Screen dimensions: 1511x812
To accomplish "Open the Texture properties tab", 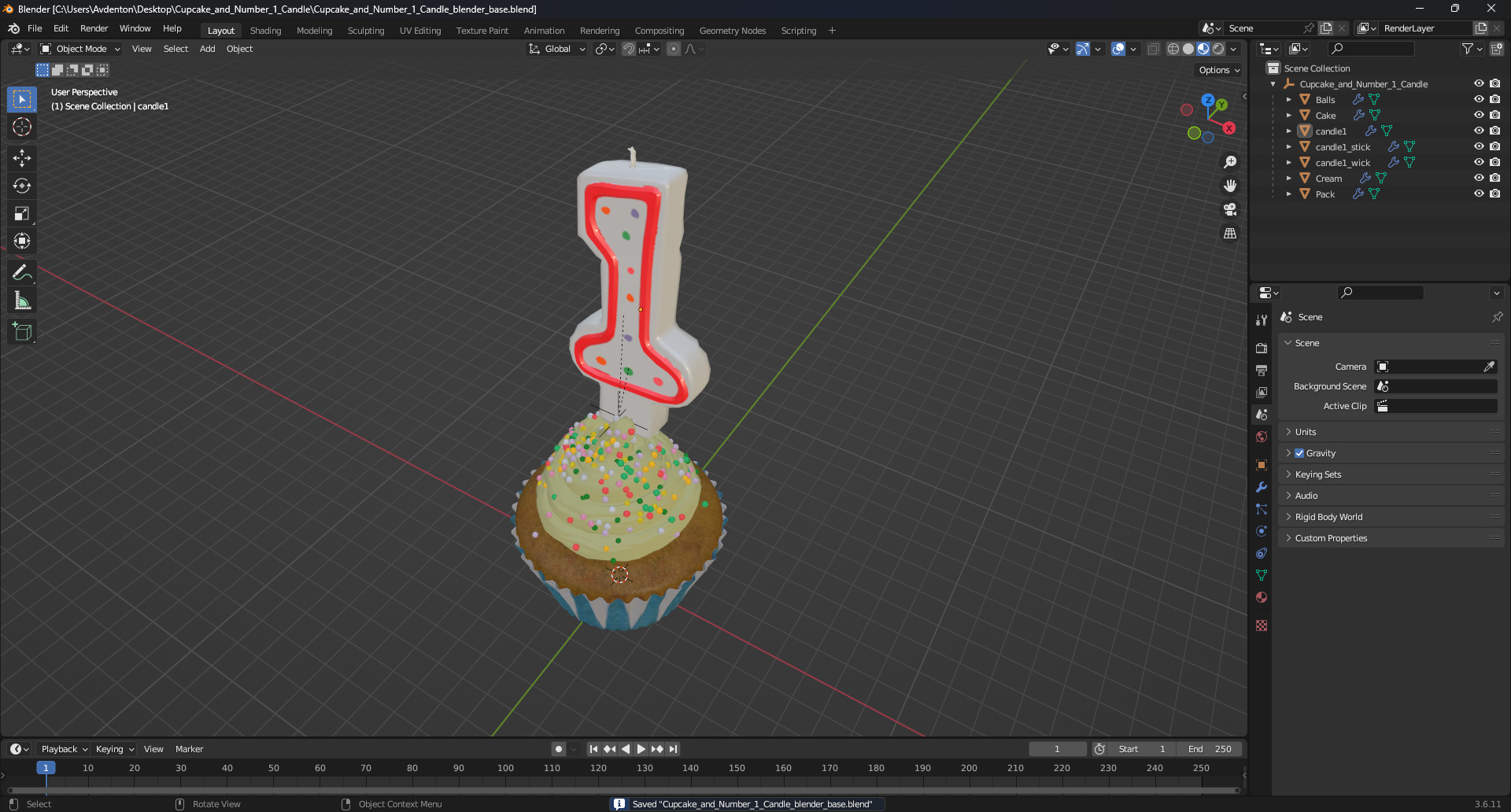I will point(1262,626).
